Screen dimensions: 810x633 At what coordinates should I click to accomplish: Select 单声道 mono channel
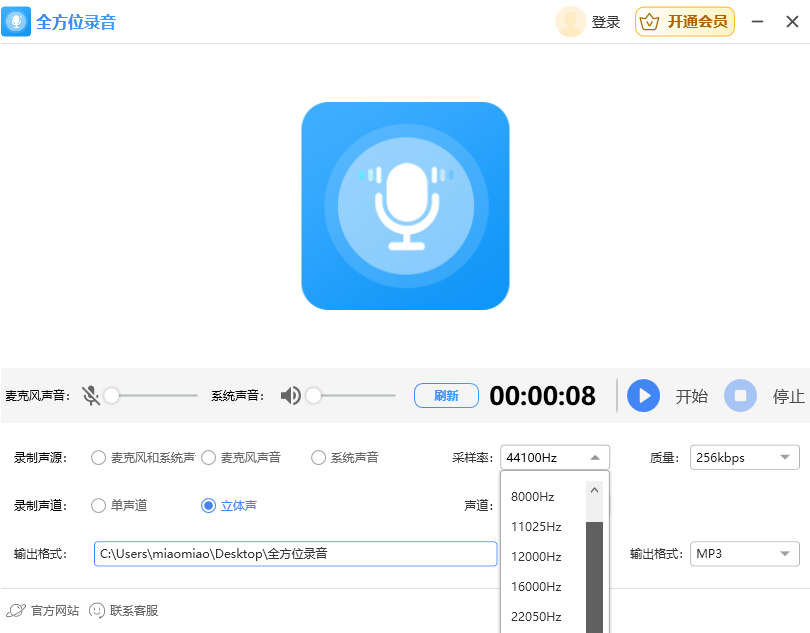[119, 505]
